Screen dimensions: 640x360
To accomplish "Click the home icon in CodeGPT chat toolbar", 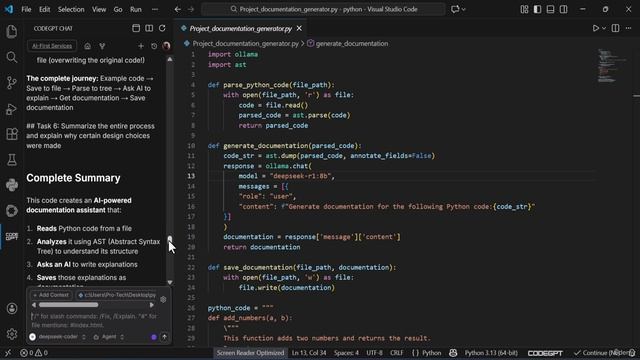I will pos(87,46).
